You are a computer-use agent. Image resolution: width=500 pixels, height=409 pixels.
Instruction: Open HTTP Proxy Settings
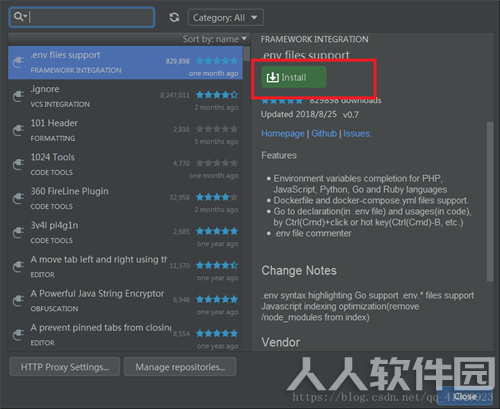coord(65,367)
